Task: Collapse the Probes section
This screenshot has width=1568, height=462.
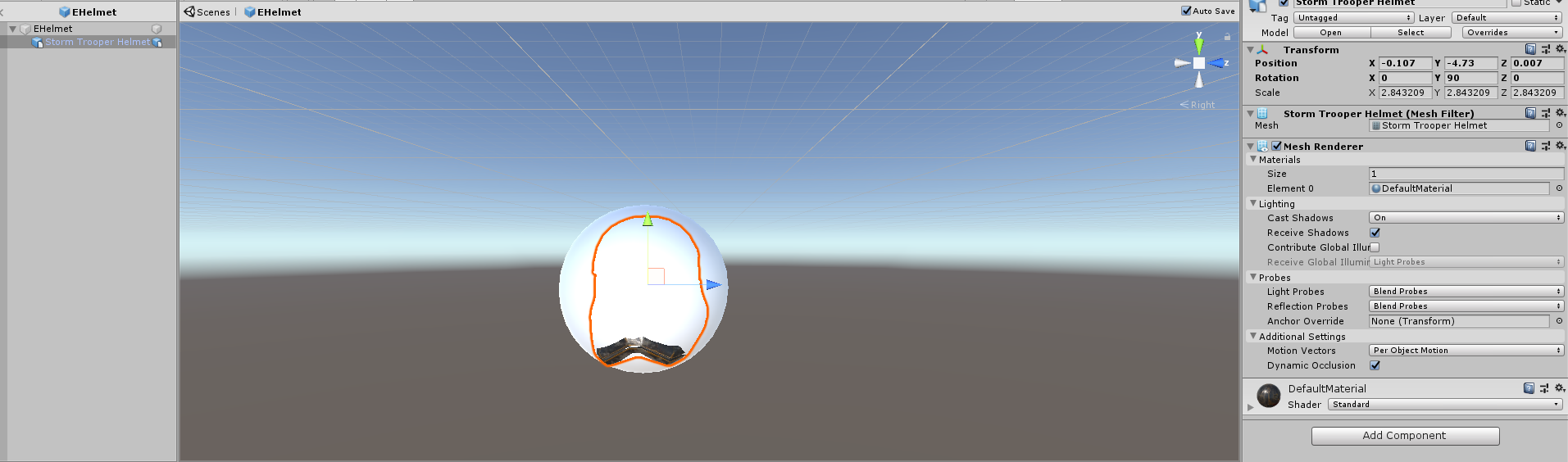Action: tap(1253, 277)
